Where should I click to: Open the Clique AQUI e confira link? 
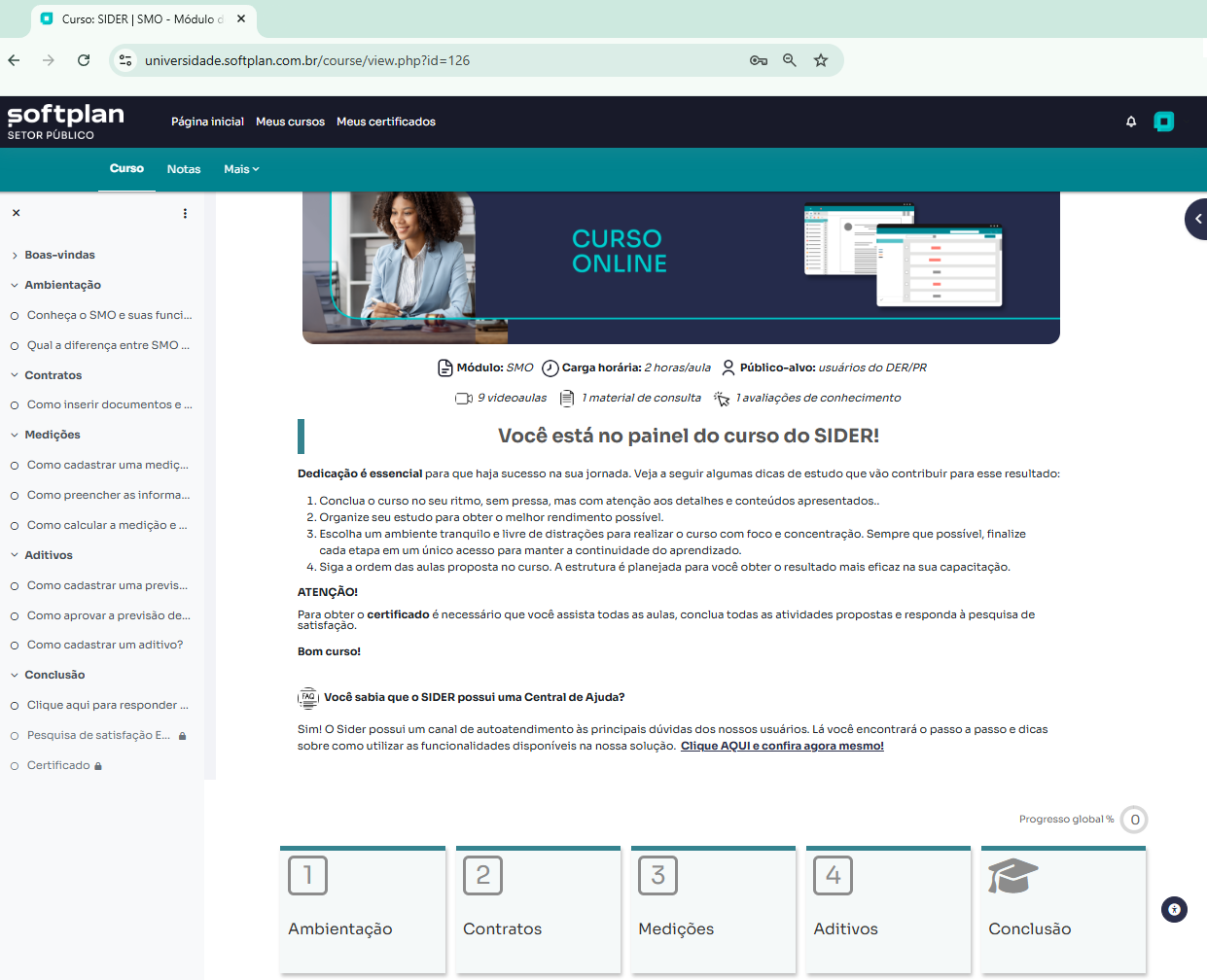(x=782, y=746)
